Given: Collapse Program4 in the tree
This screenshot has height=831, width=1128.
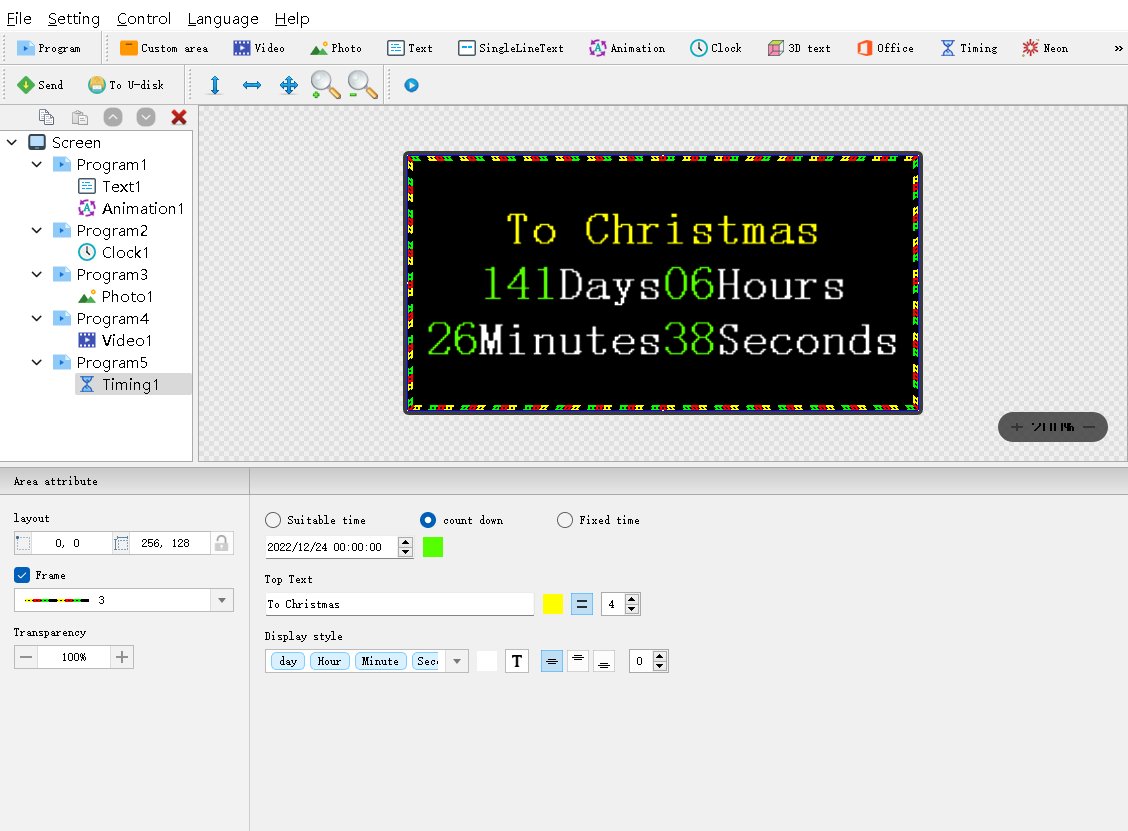Looking at the screenshot, I should pyautogui.click(x=37, y=318).
